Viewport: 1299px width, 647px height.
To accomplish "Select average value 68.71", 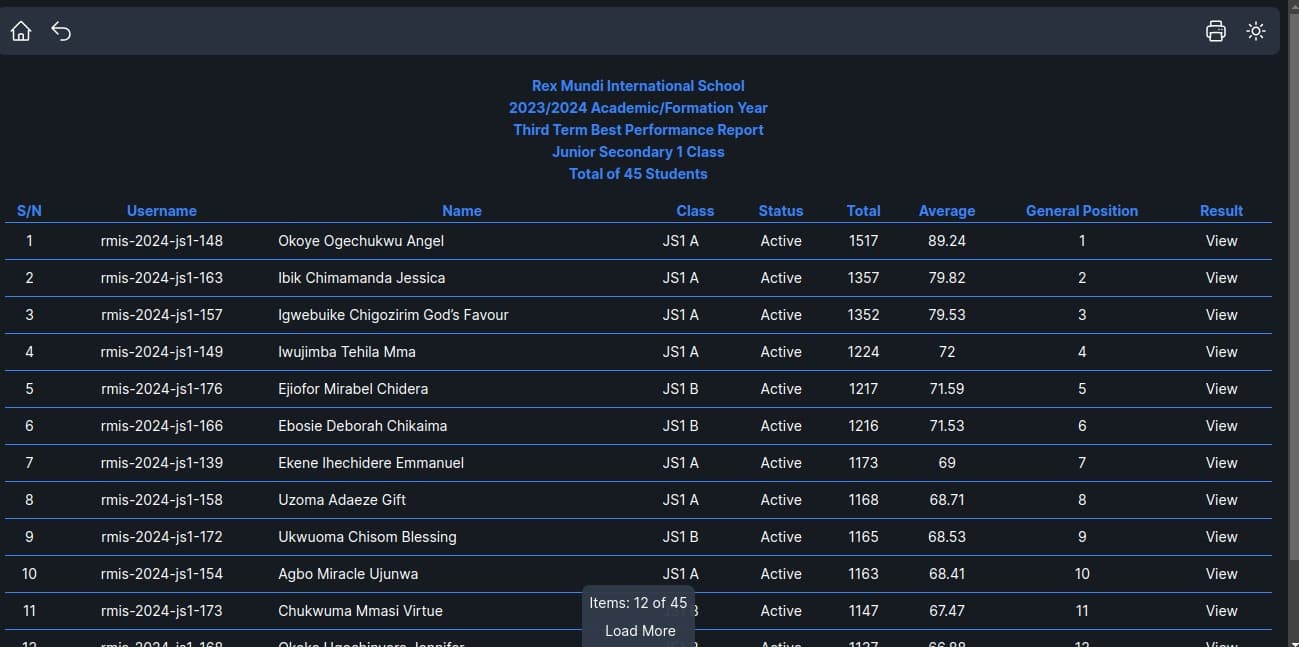I will point(947,500).
